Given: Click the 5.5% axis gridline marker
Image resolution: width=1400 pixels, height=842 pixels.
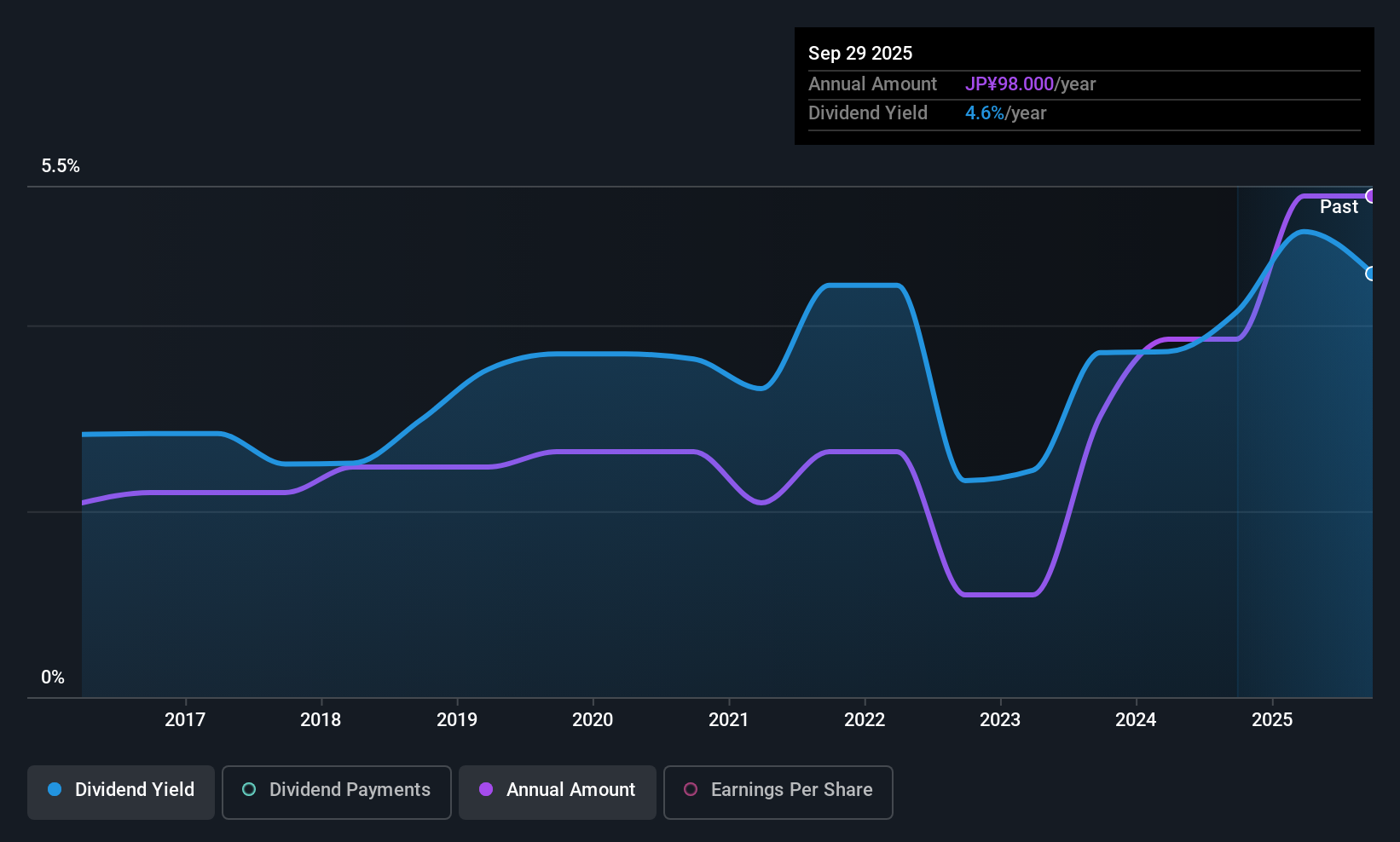Looking at the screenshot, I should pyautogui.click(x=61, y=166).
